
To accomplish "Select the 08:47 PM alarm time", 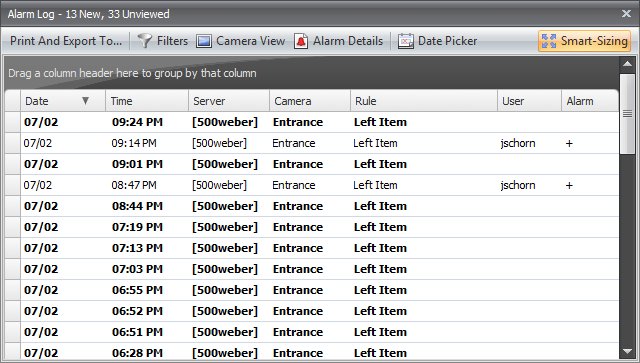I will pyautogui.click(x=134, y=185).
